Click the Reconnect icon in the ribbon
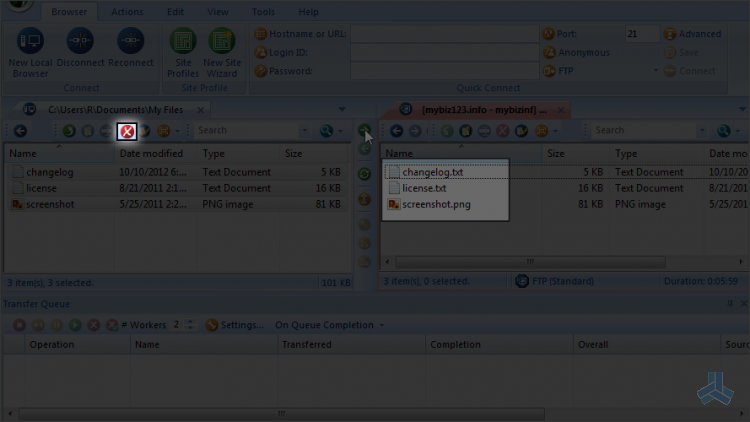The width and height of the screenshot is (750, 422). point(131,47)
